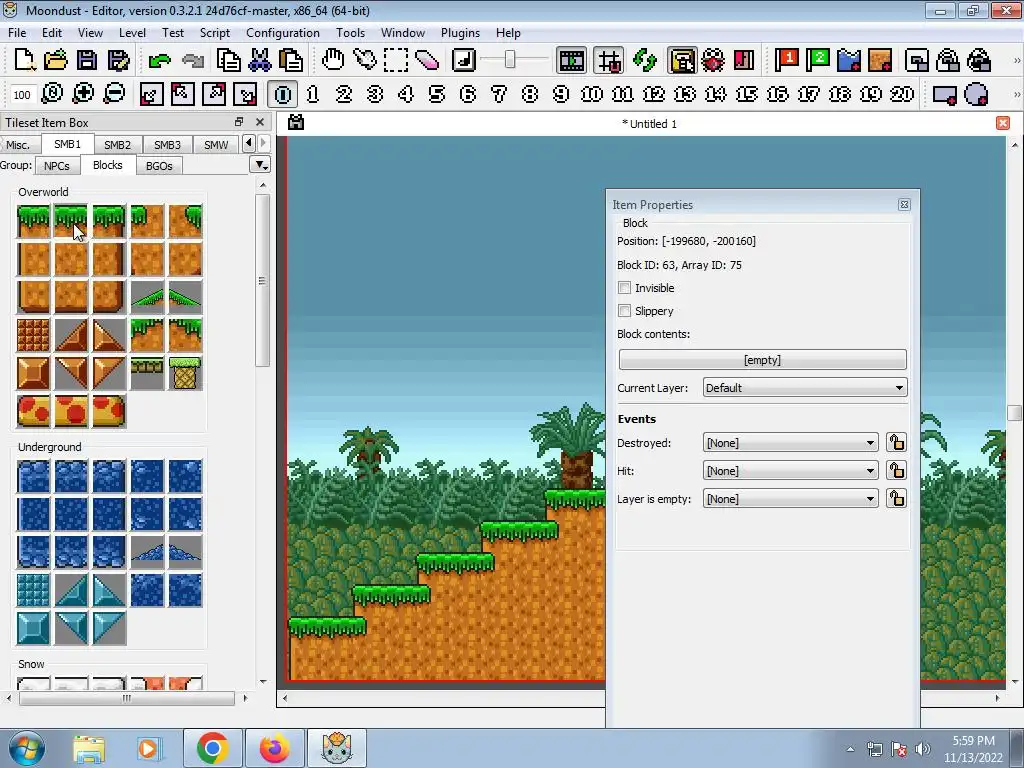The height and width of the screenshot is (768, 1024).
Task: Switch to the SMW tileset tab
Action: coord(216,144)
